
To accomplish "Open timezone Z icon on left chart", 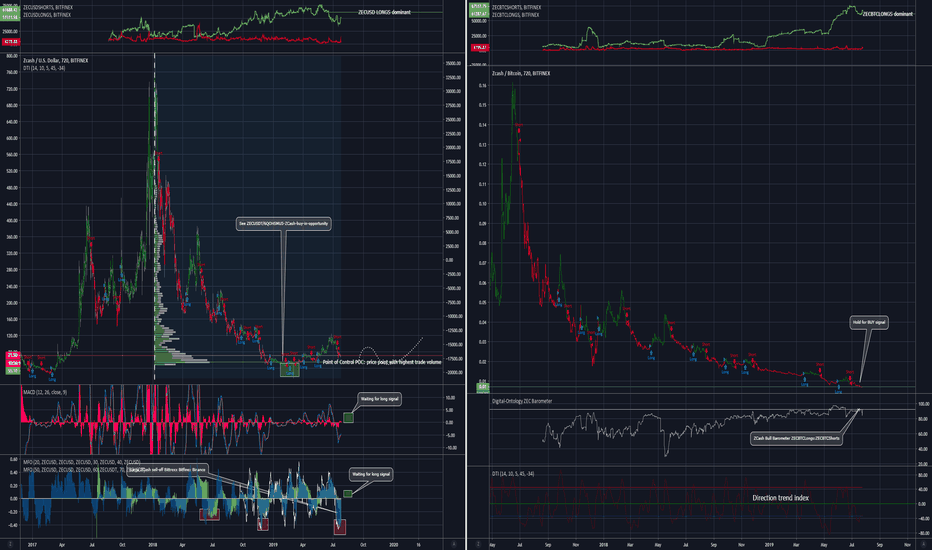I will [11, 544].
